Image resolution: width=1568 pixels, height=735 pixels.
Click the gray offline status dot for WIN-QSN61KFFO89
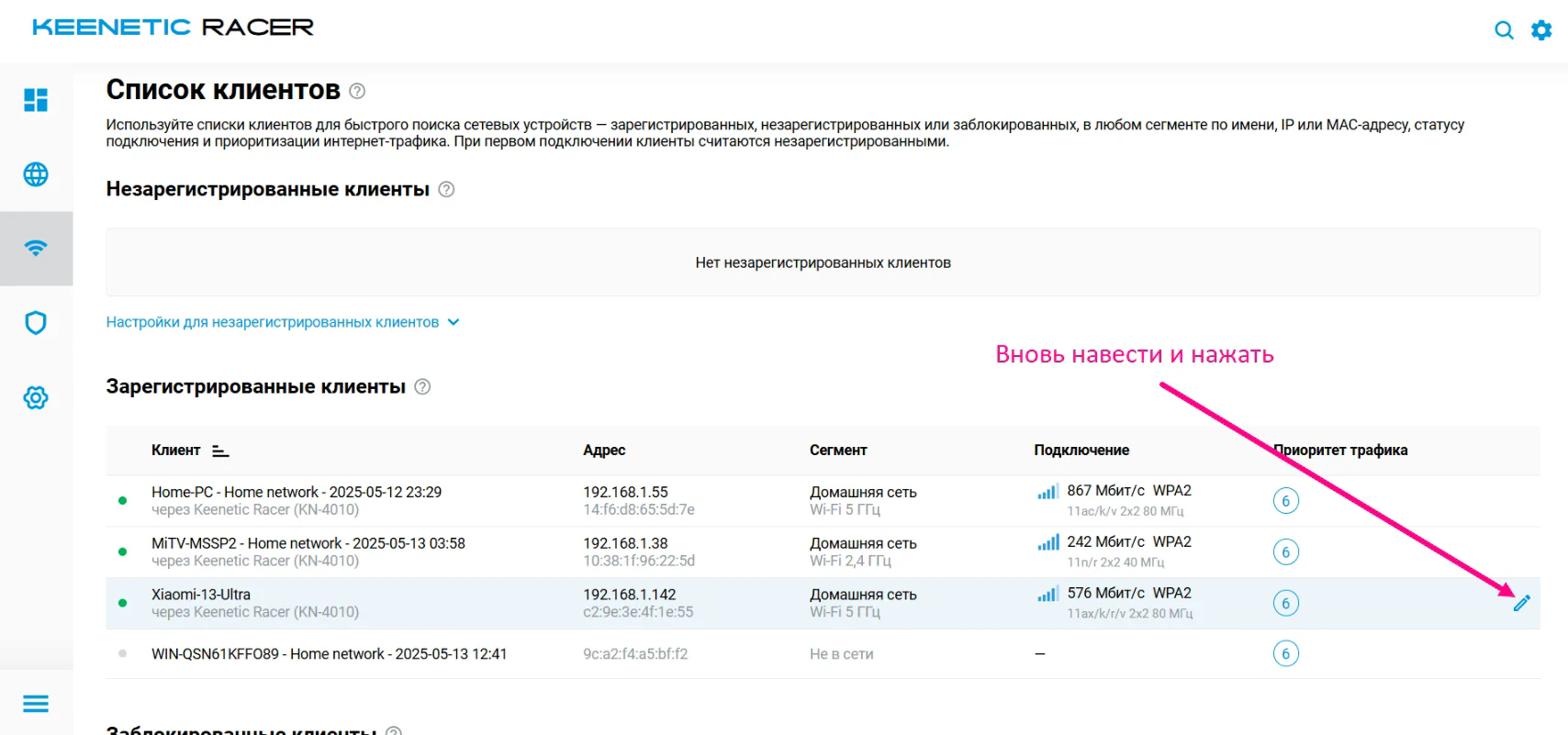(122, 653)
